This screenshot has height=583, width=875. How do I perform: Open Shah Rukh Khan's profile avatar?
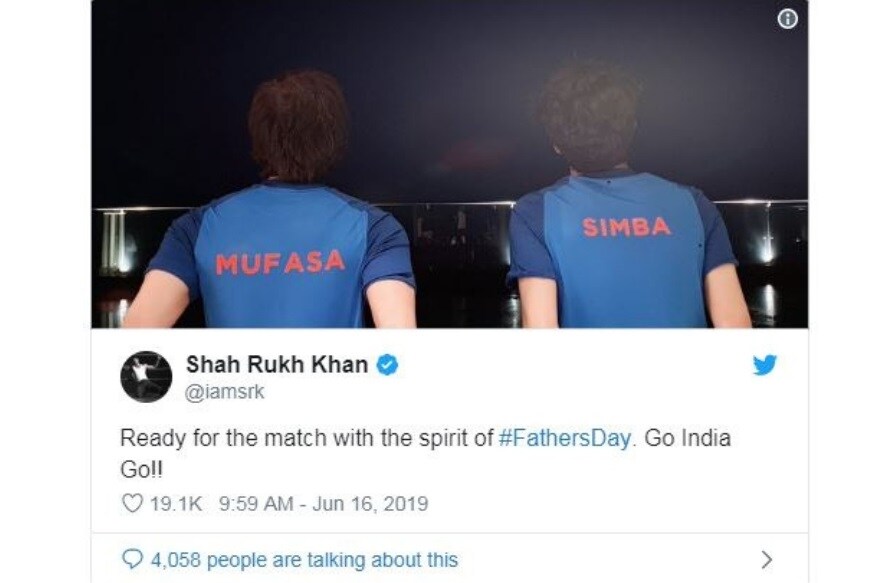coord(146,377)
